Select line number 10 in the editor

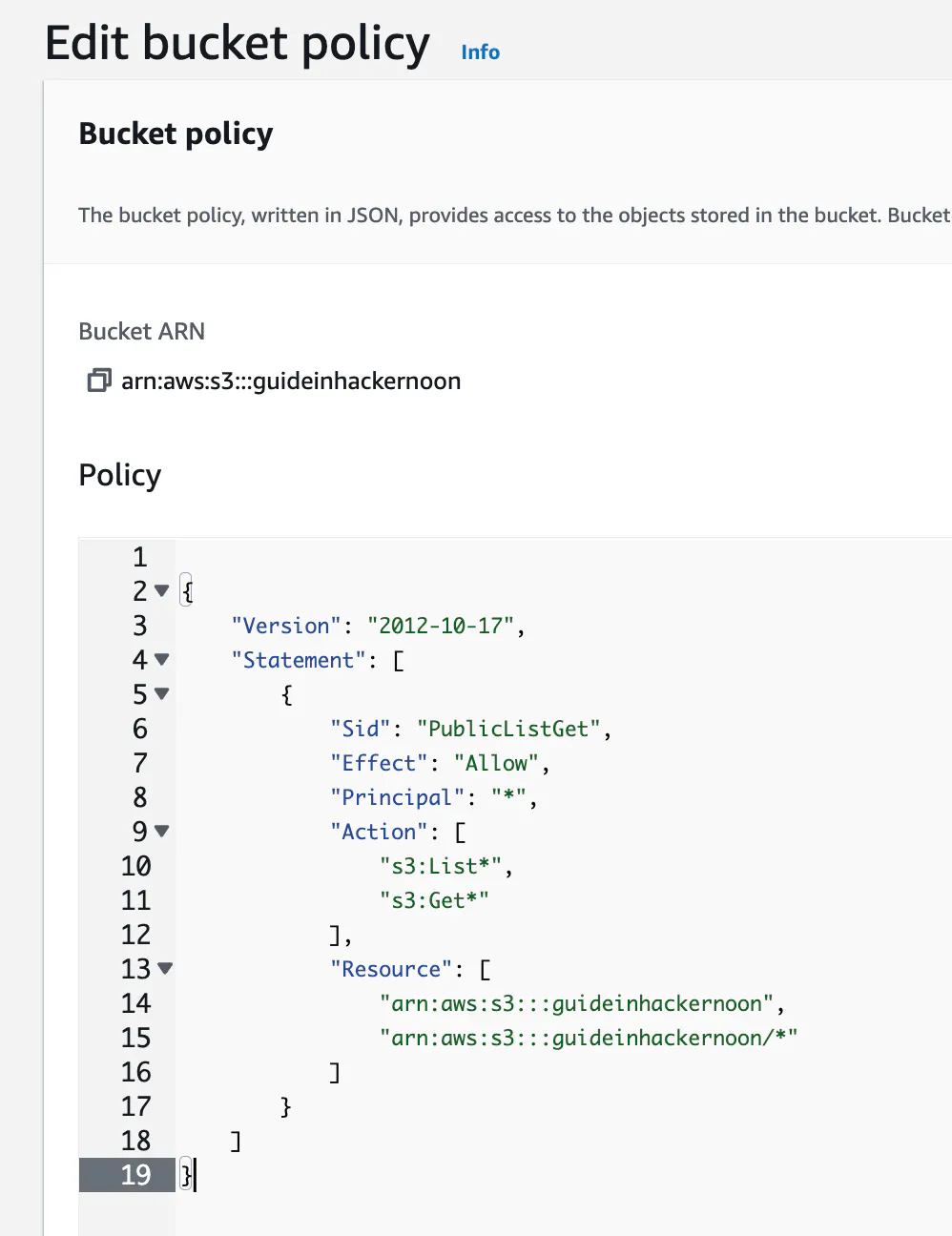tap(136, 866)
